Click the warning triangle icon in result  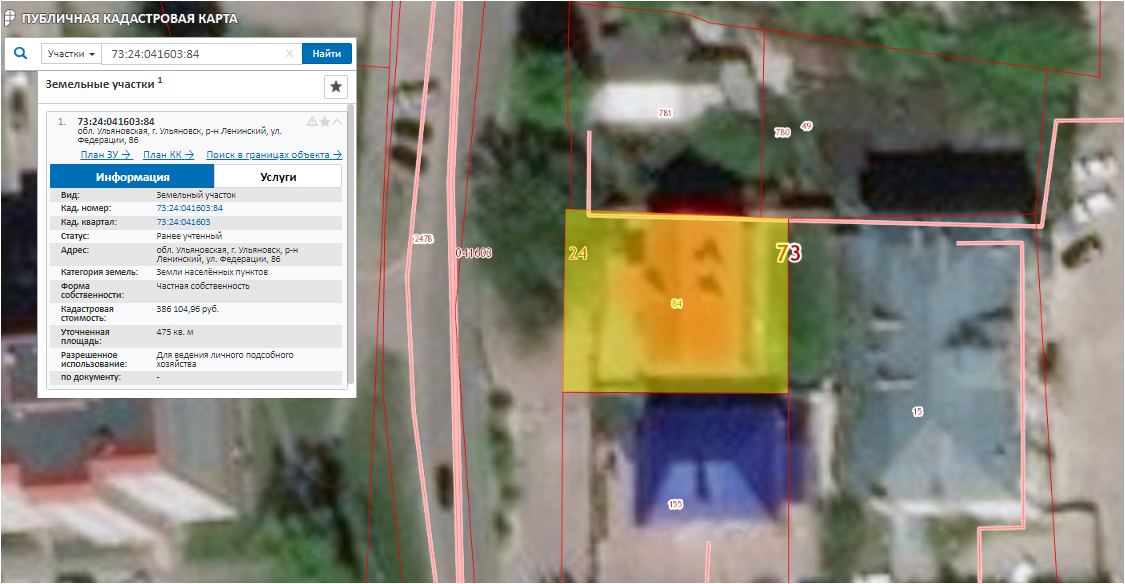tap(312, 122)
